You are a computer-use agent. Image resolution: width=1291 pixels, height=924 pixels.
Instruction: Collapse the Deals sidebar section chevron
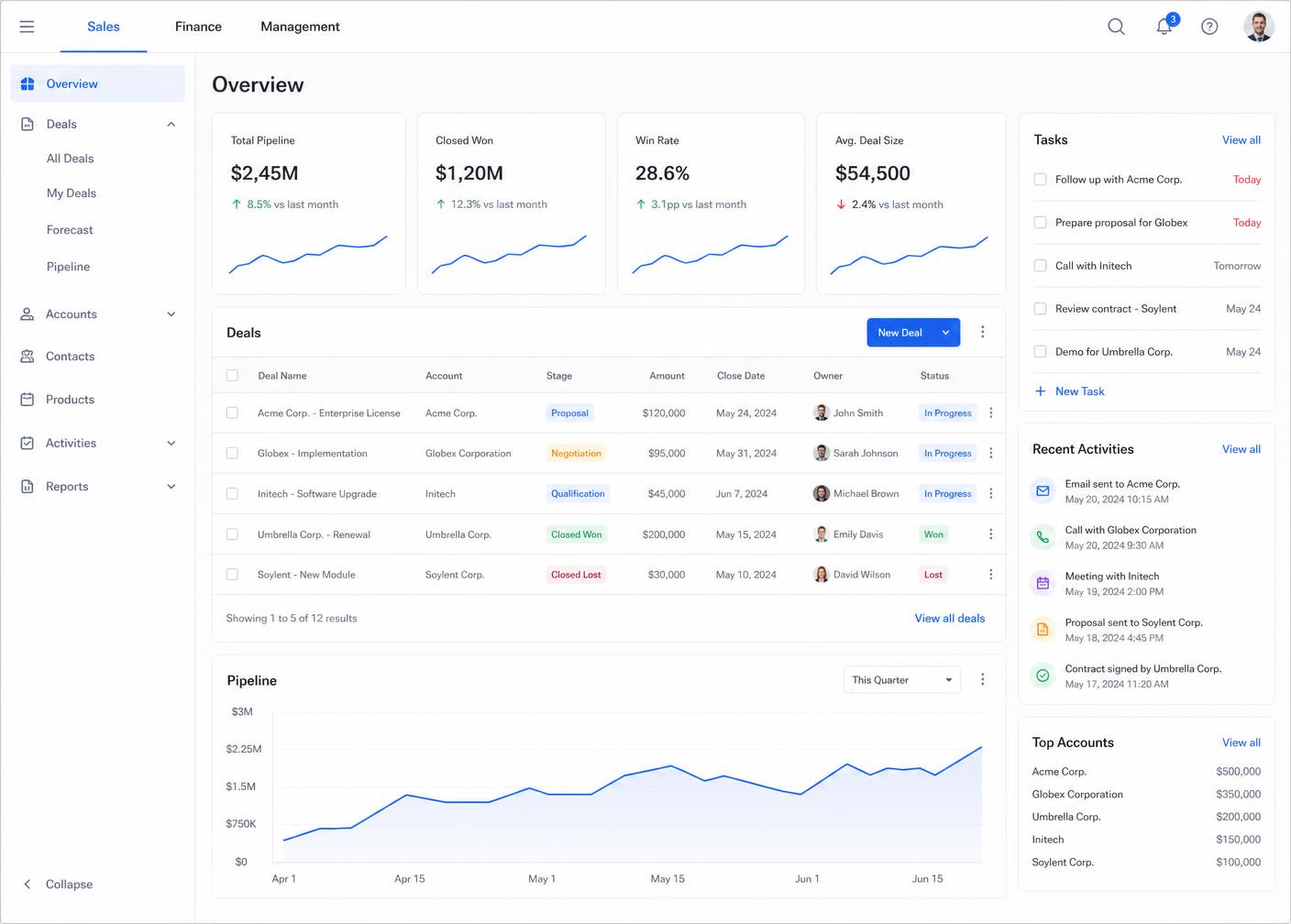pyautogui.click(x=171, y=125)
